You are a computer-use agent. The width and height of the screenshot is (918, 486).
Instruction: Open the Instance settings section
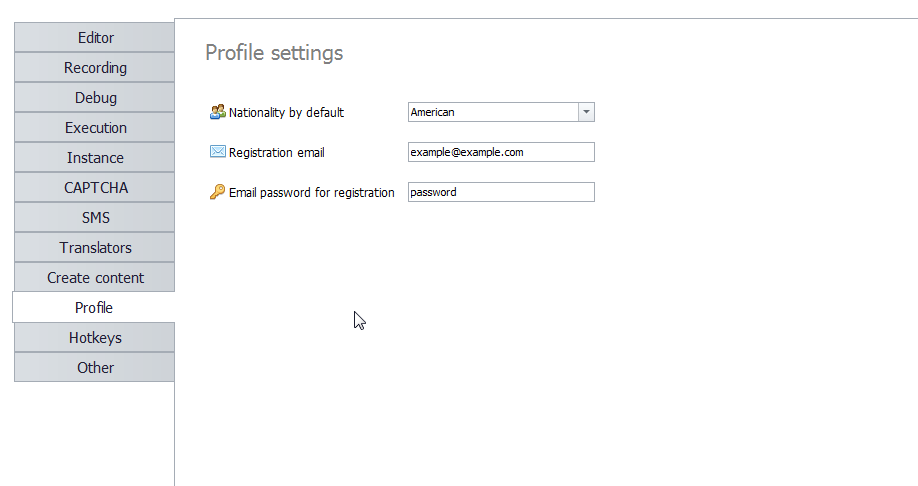pos(95,158)
